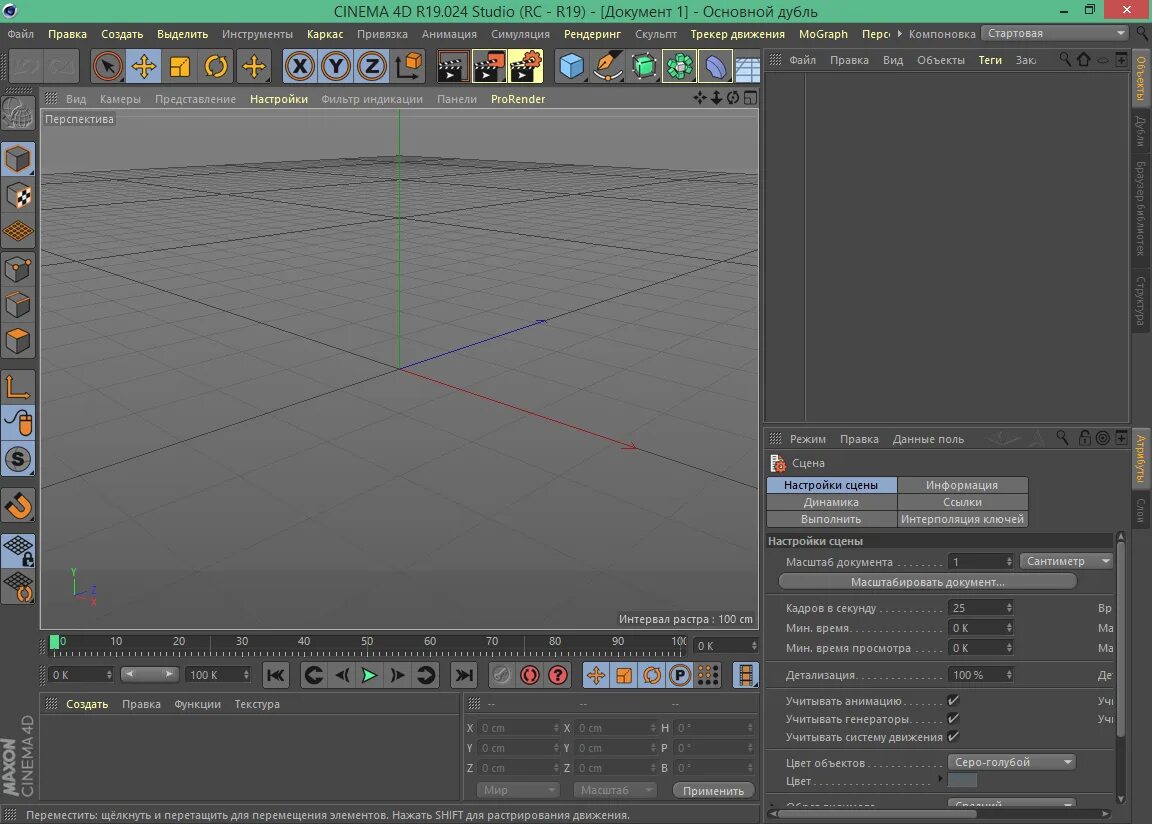Enable Axis mode L-shaped icon
This screenshot has height=824, width=1152.
(x=18, y=387)
